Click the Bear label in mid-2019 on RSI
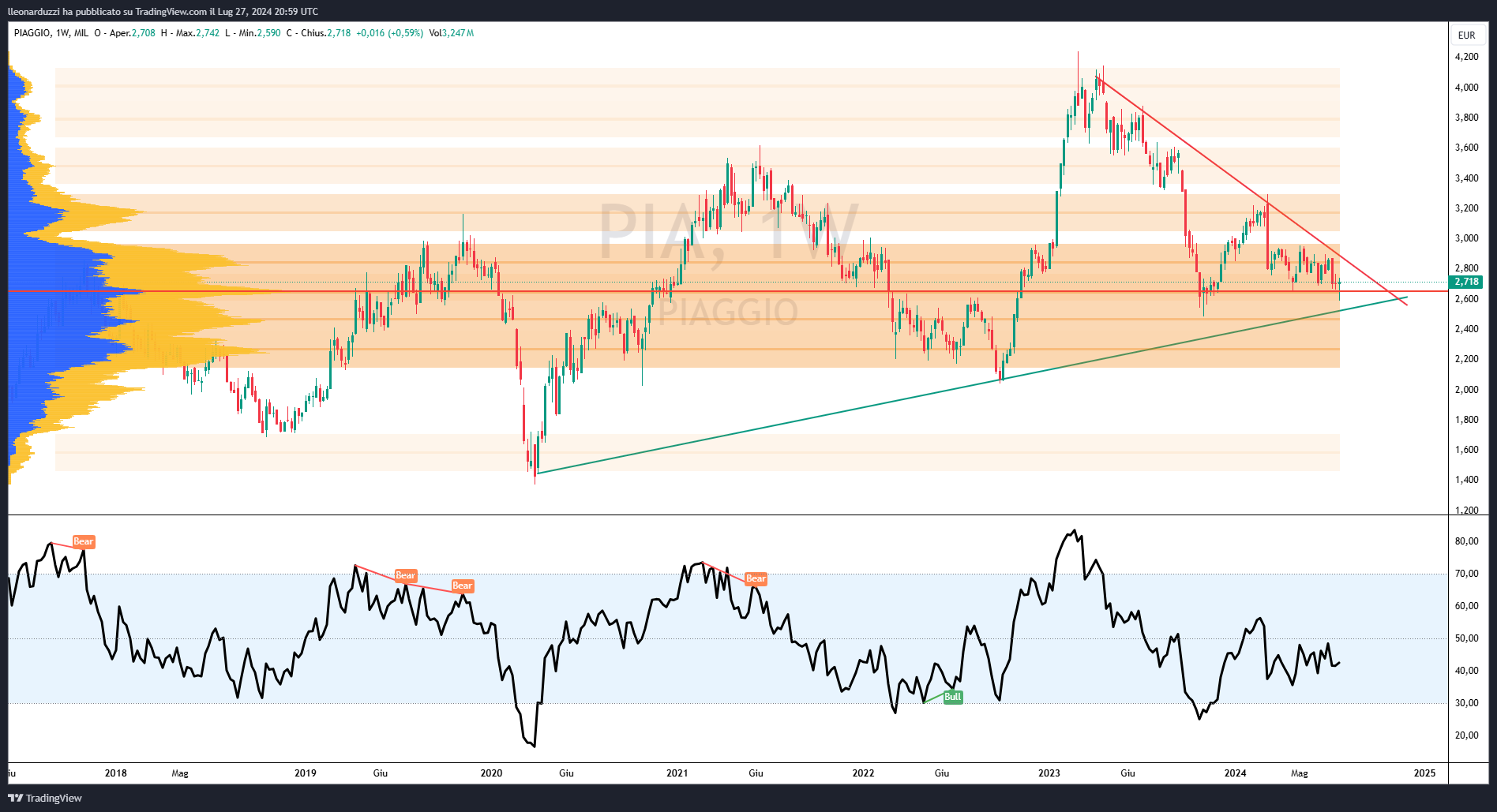This screenshot has width=1497, height=812. [x=405, y=575]
